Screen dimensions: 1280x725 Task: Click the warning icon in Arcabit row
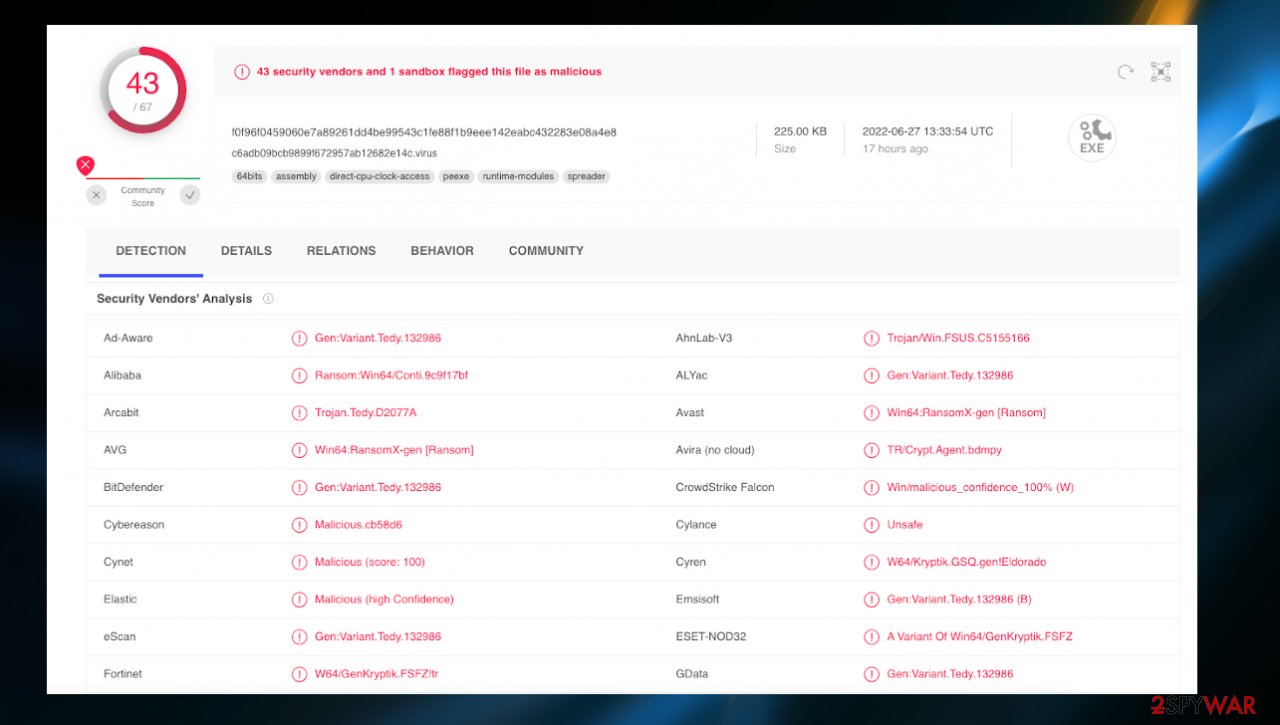(299, 413)
